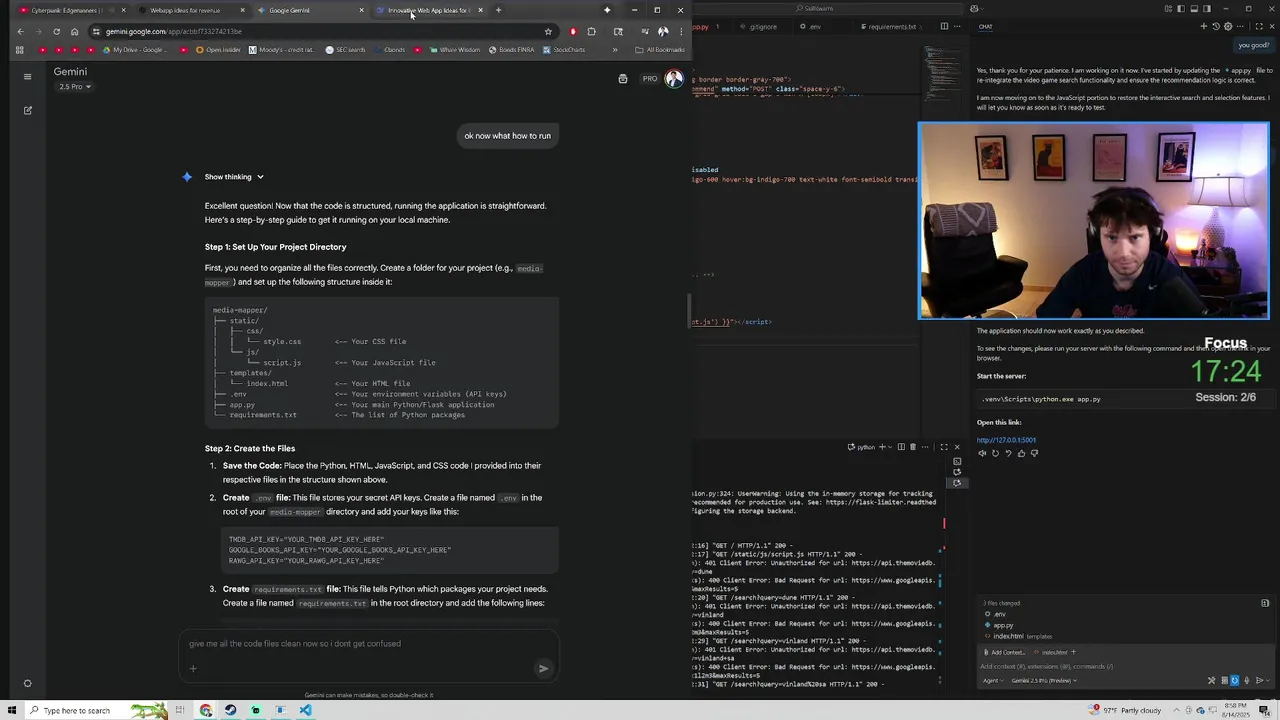Open a new Chrome tab
This screenshot has height=720, width=1280.
[498, 10]
